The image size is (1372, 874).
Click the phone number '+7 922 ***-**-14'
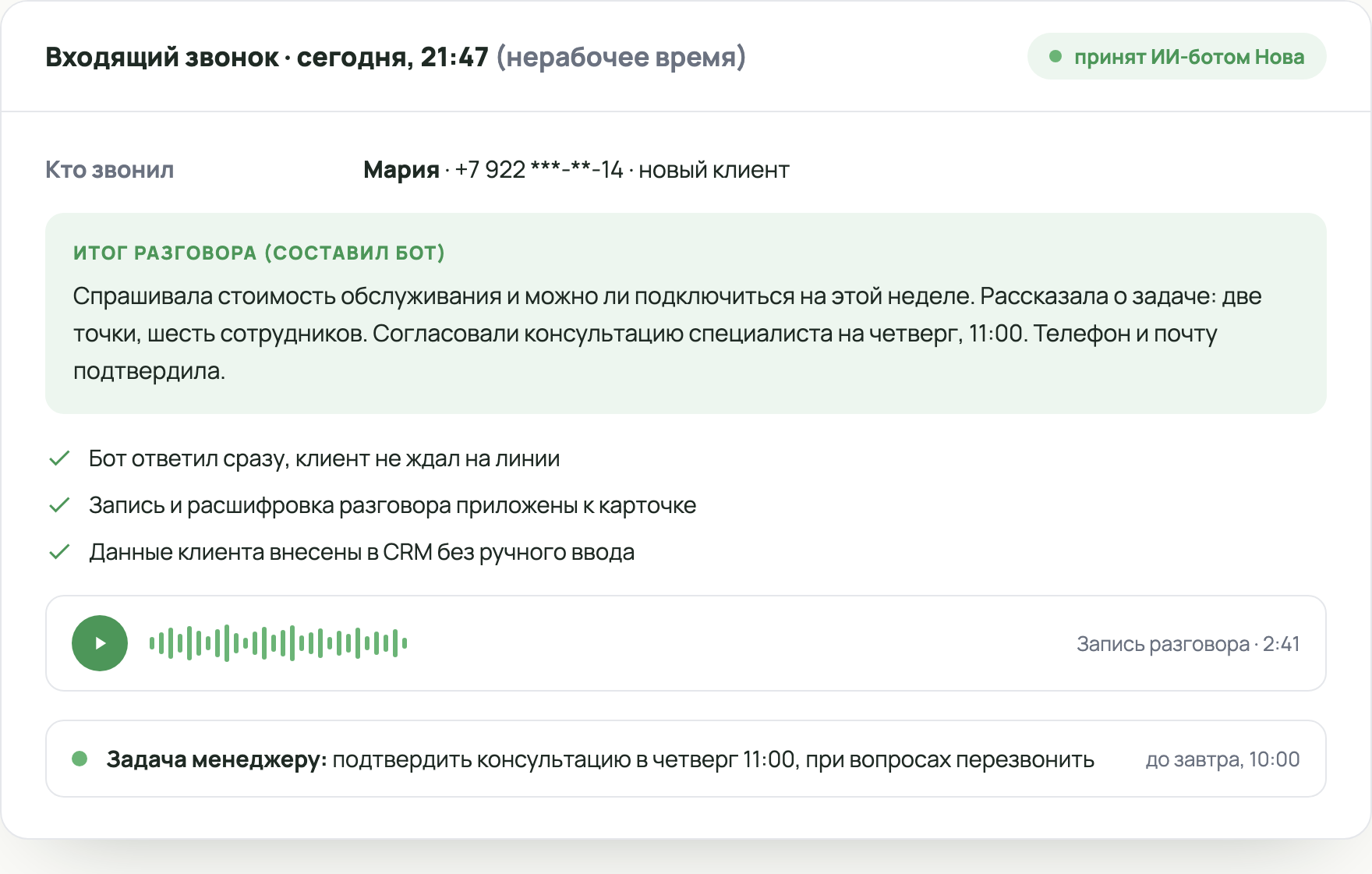[x=539, y=169]
